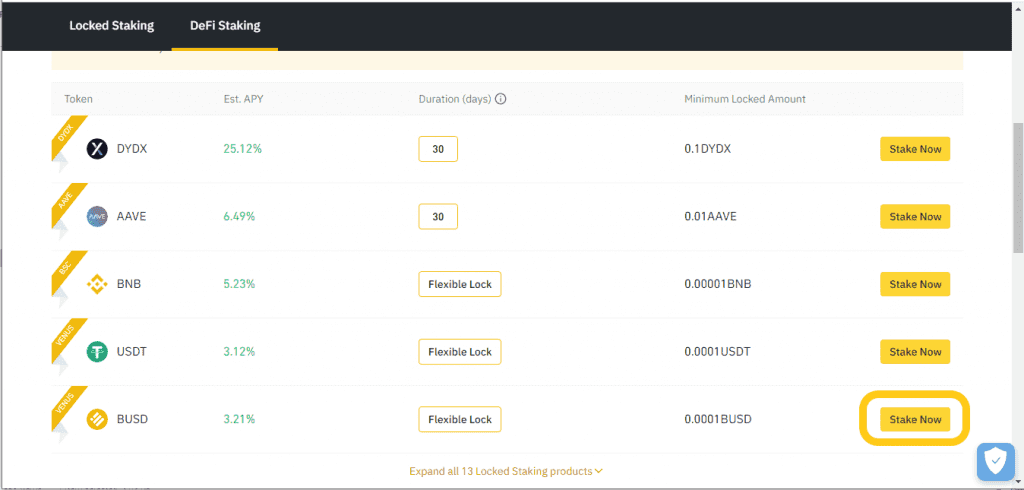Click the Minimum Locked Amount header
Viewport: 1024px width, 490px height.
[745, 99]
